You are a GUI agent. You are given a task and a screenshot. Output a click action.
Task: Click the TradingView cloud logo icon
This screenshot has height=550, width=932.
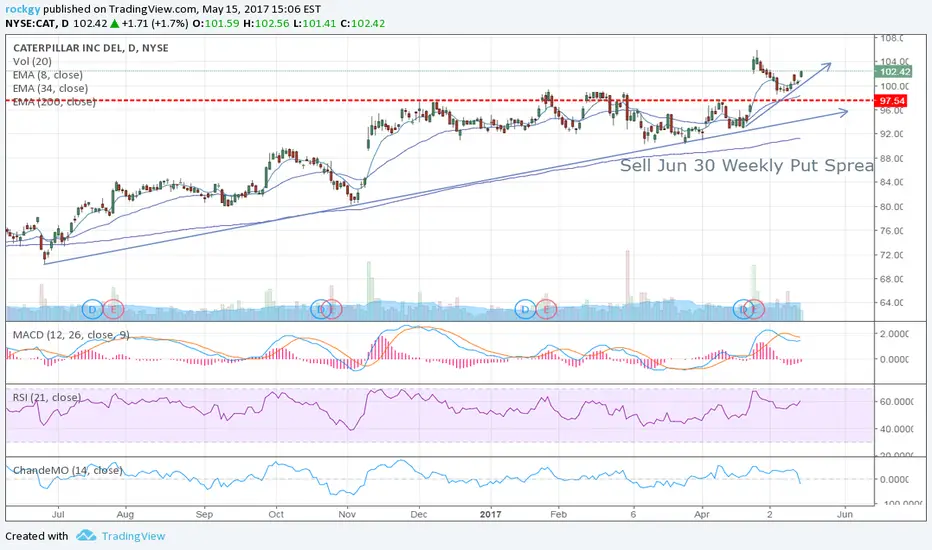pos(86,536)
